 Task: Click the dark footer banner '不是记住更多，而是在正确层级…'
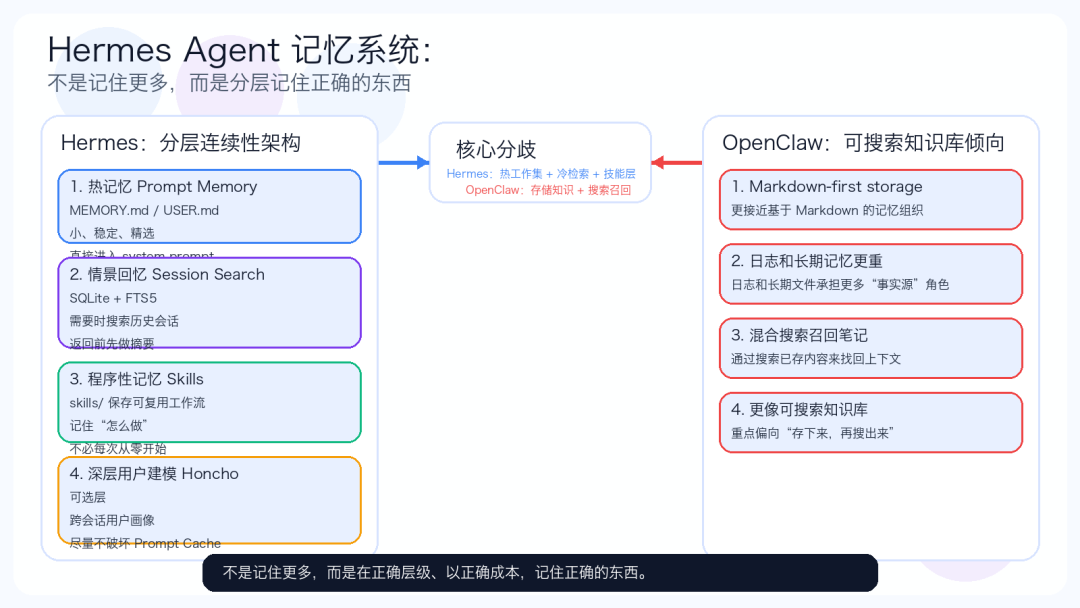coord(540,573)
